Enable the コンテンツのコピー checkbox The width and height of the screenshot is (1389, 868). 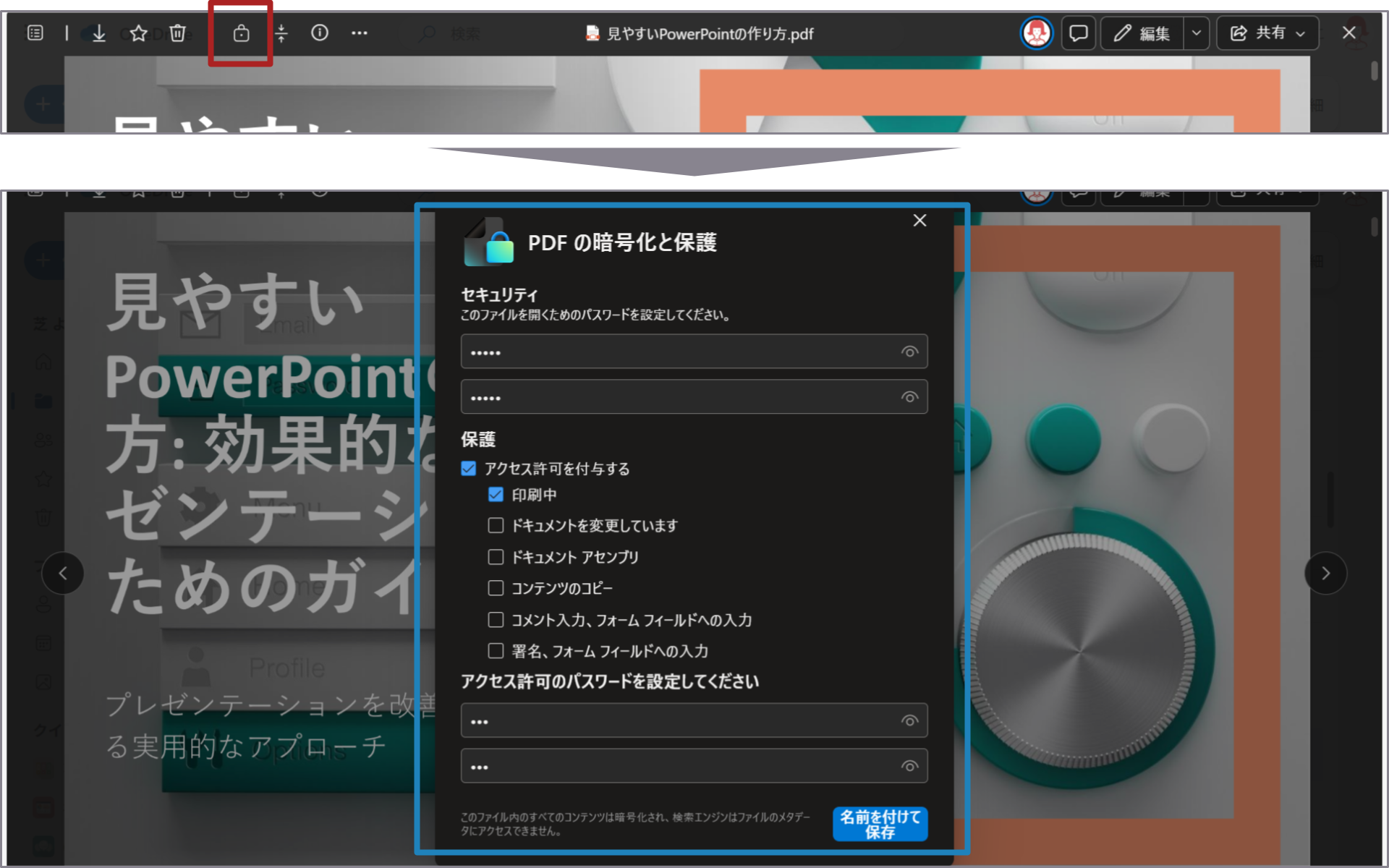coord(496,588)
